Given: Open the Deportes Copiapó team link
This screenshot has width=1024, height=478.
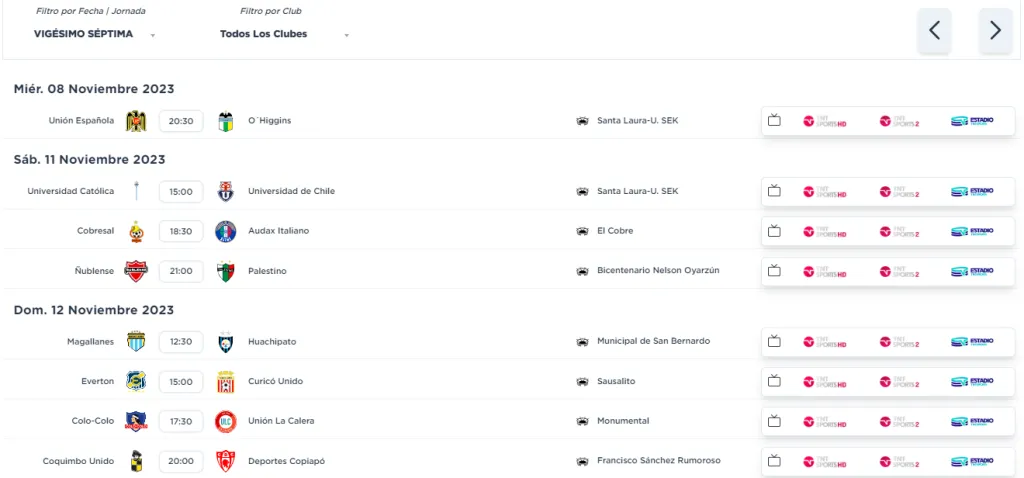Looking at the screenshot, I should coord(286,461).
